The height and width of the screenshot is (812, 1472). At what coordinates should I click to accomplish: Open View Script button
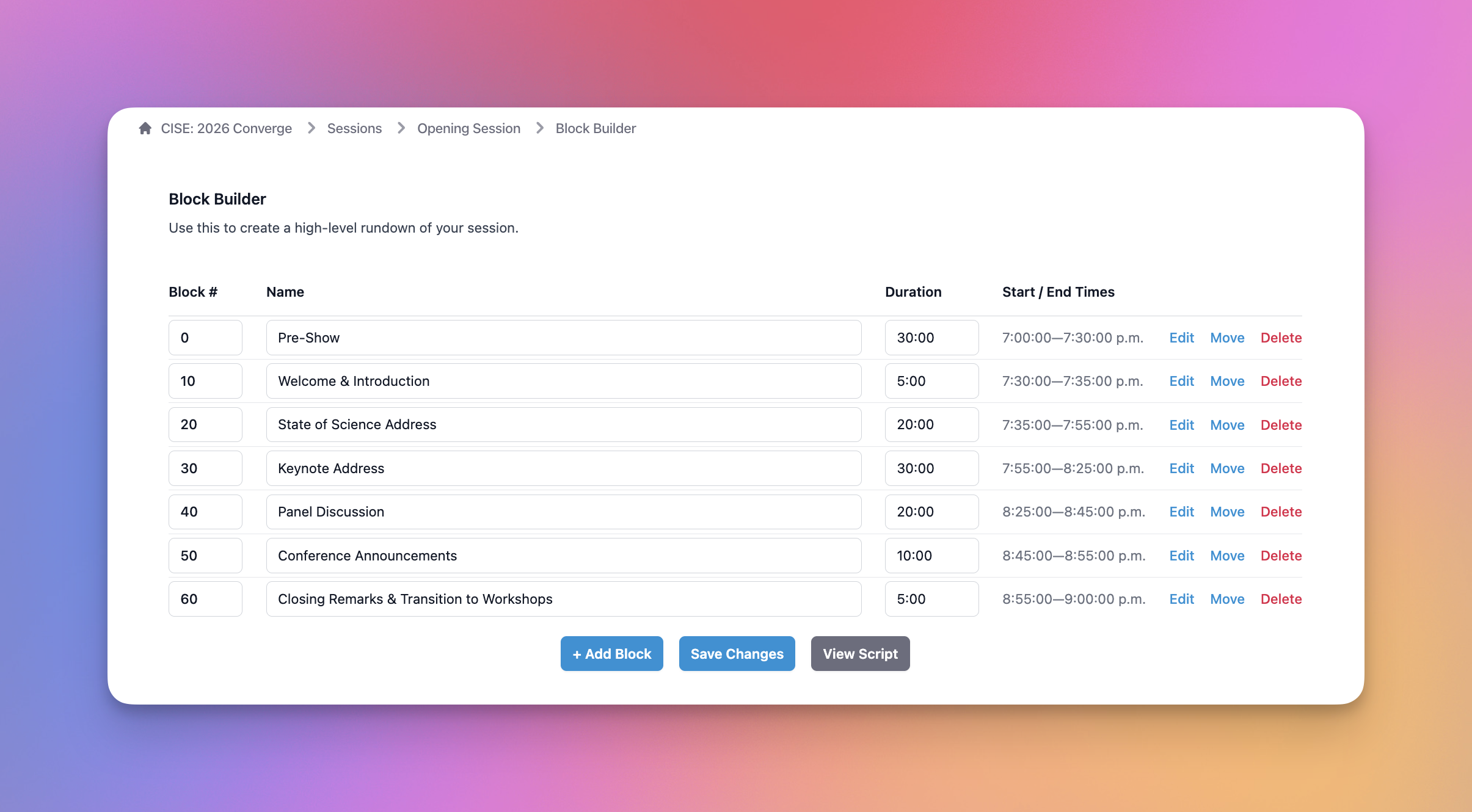coord(860,654)
